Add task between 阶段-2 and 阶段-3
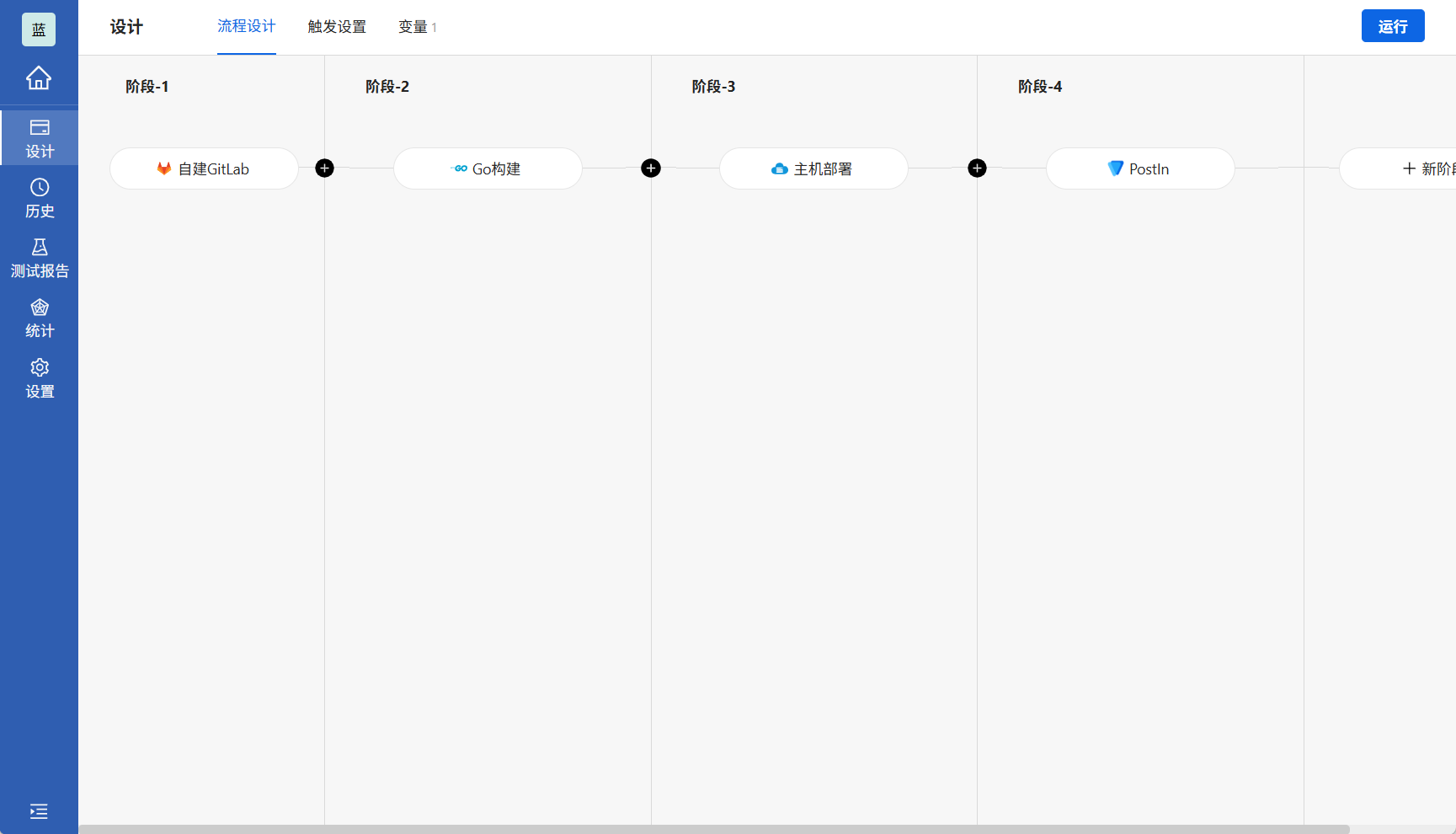1456x834 pixels. click(651, 168)
